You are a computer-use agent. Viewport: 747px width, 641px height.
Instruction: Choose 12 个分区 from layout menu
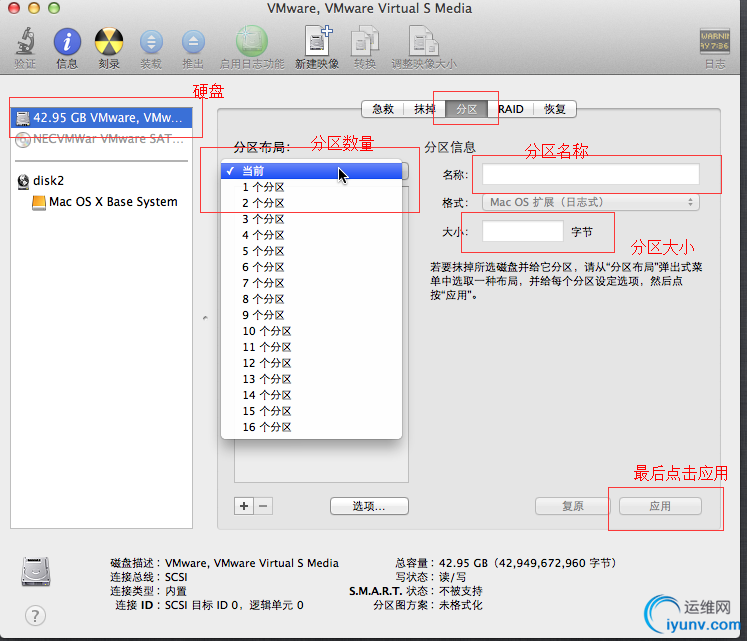pyautogui.click(x=312, y=363)
